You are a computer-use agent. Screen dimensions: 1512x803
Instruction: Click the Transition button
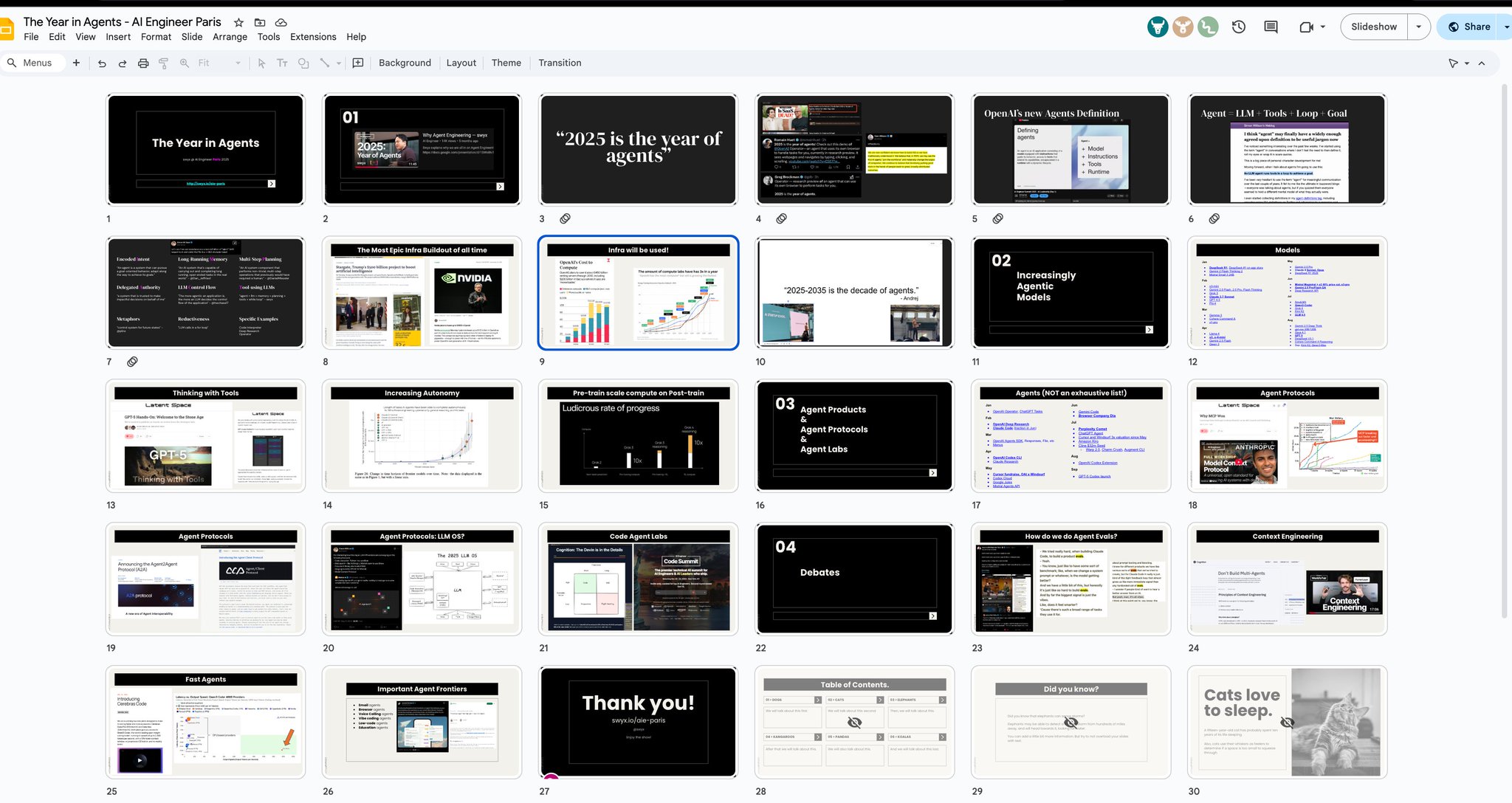pyautogui.click(x=560, y=63)
